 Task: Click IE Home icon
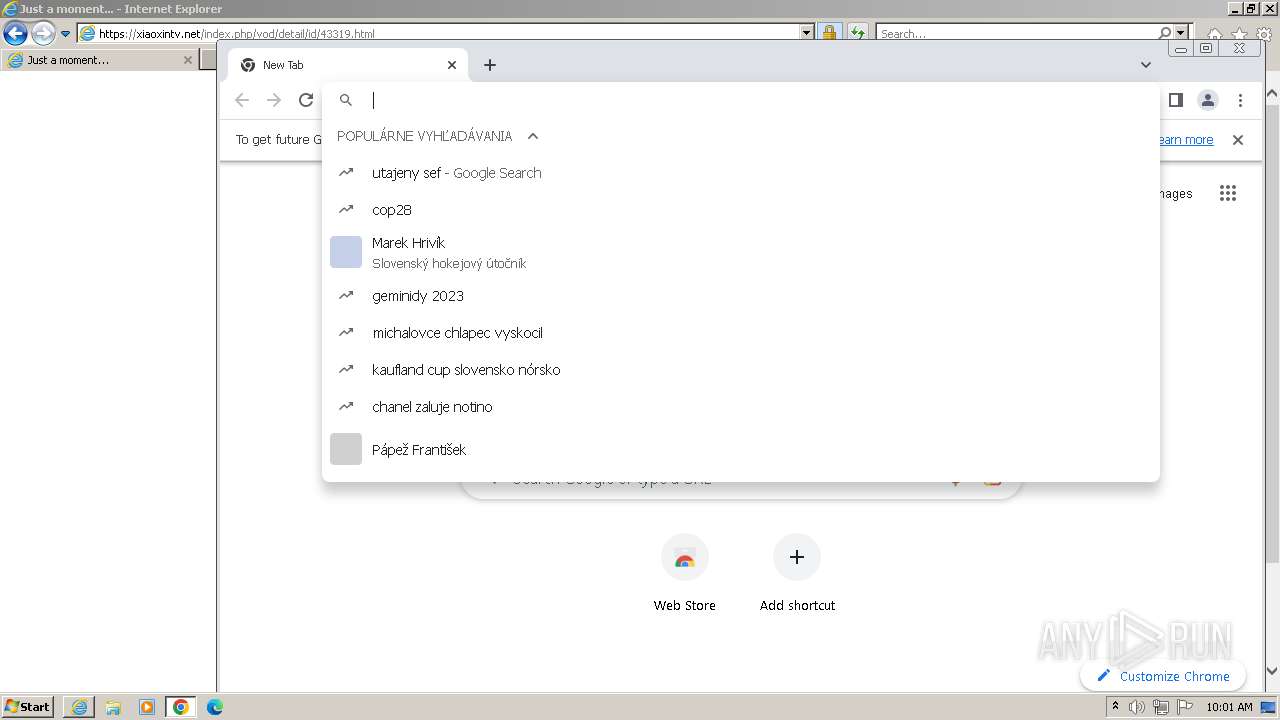tap(1215, 34)
